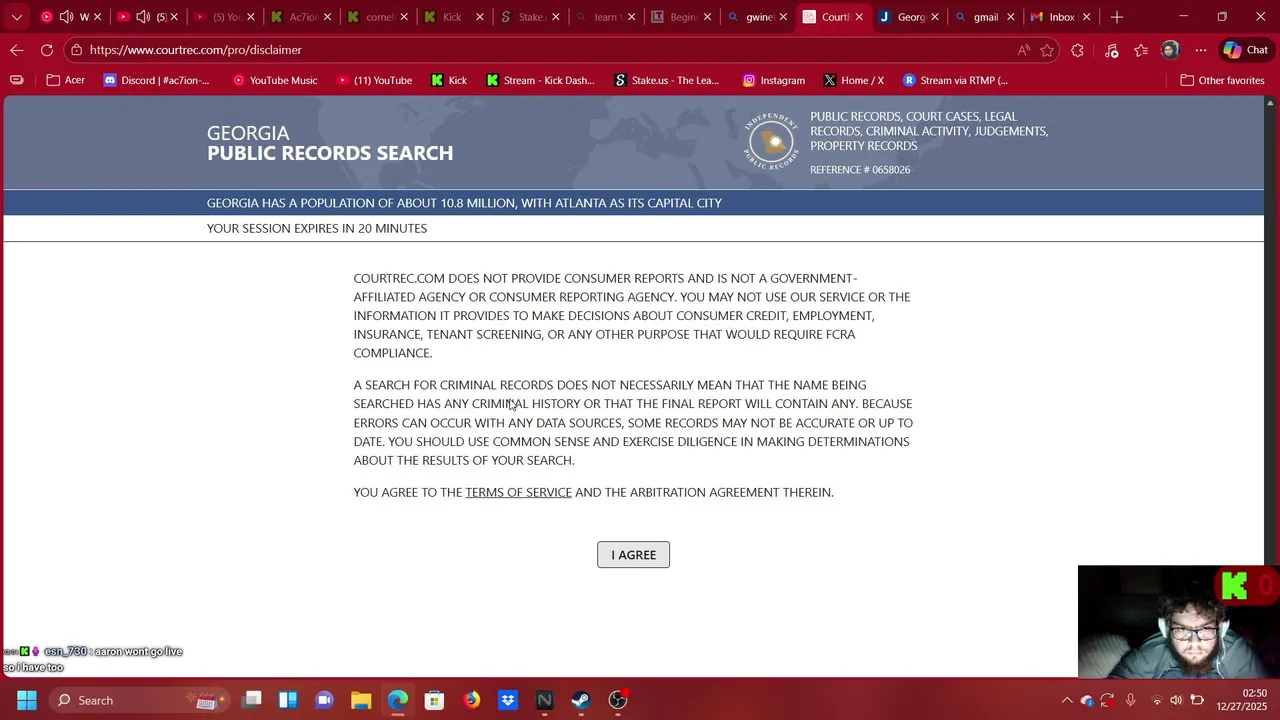Open the YouTube Music bookmark
This screenshot has height=720, width=1280.
[x=274, y=80]
